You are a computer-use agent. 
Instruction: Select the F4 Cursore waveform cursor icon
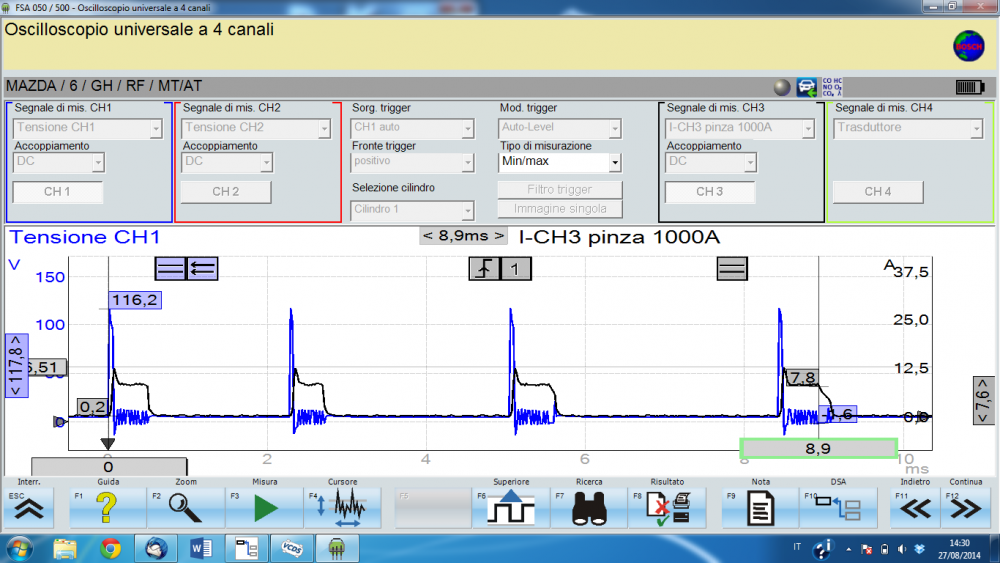click(x=343, y=508)
